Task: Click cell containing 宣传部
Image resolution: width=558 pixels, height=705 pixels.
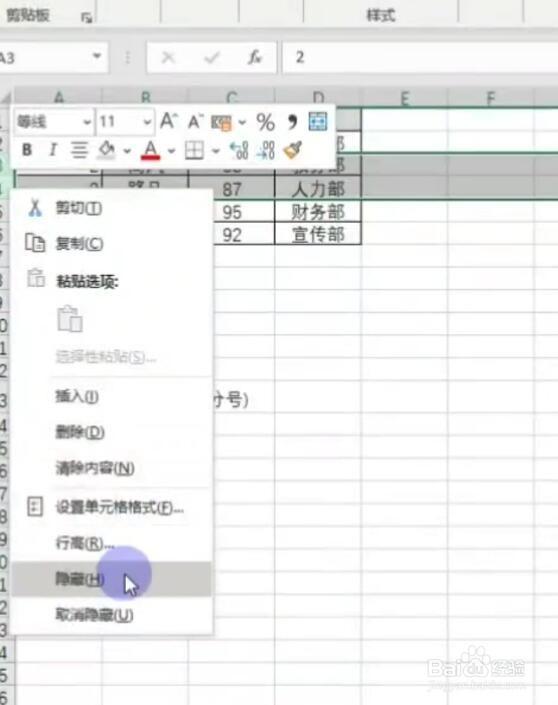Action: 318,234
